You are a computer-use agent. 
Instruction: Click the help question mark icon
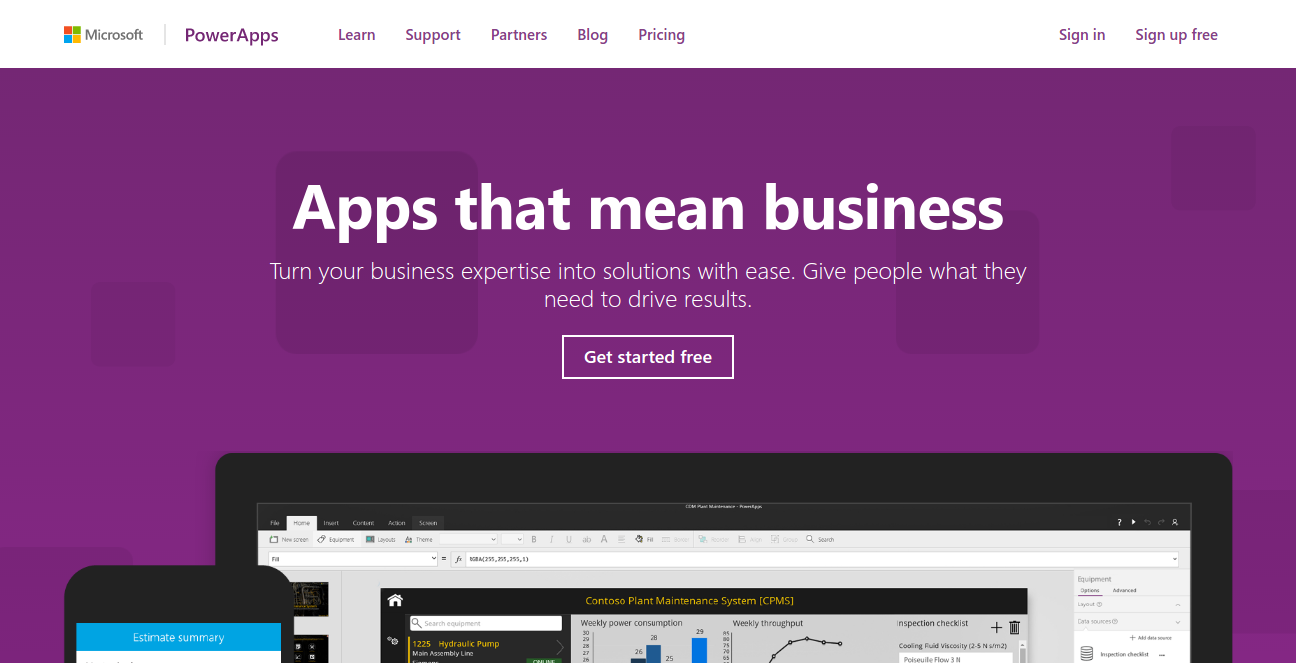pos(1119,522)
